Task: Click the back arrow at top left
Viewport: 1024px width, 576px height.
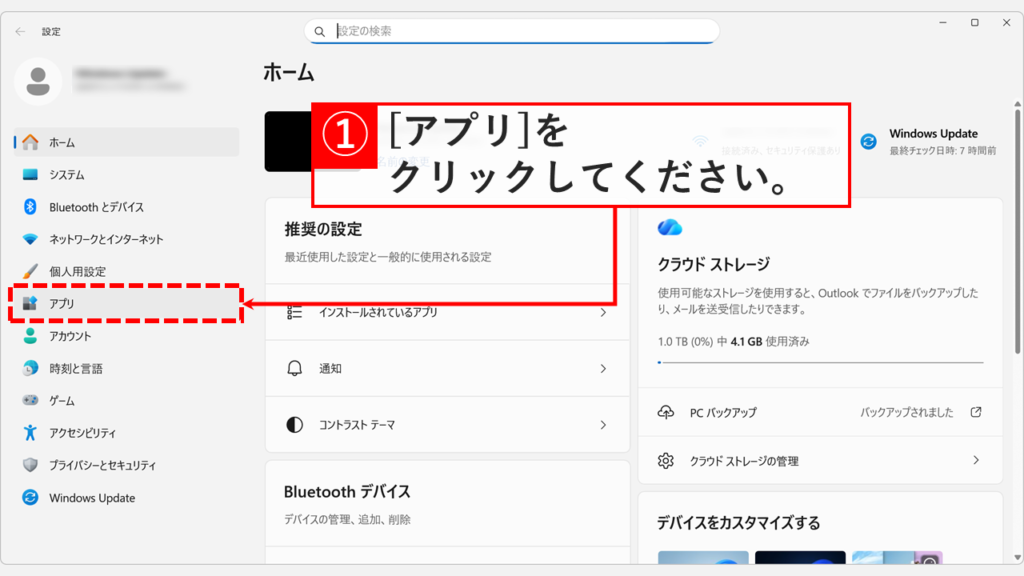Action: pos(20,31)
